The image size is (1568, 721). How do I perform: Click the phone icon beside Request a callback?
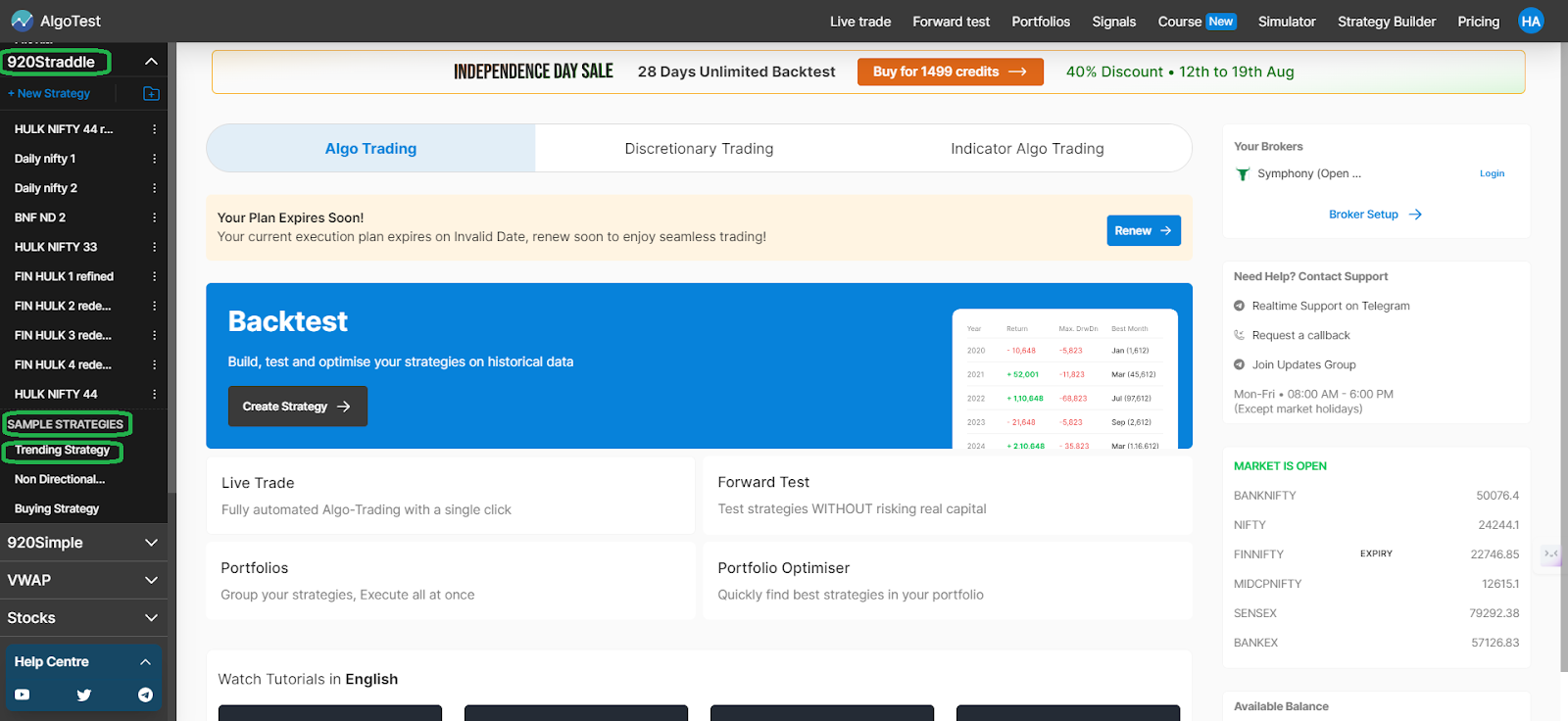click(x=1239, y=335)
